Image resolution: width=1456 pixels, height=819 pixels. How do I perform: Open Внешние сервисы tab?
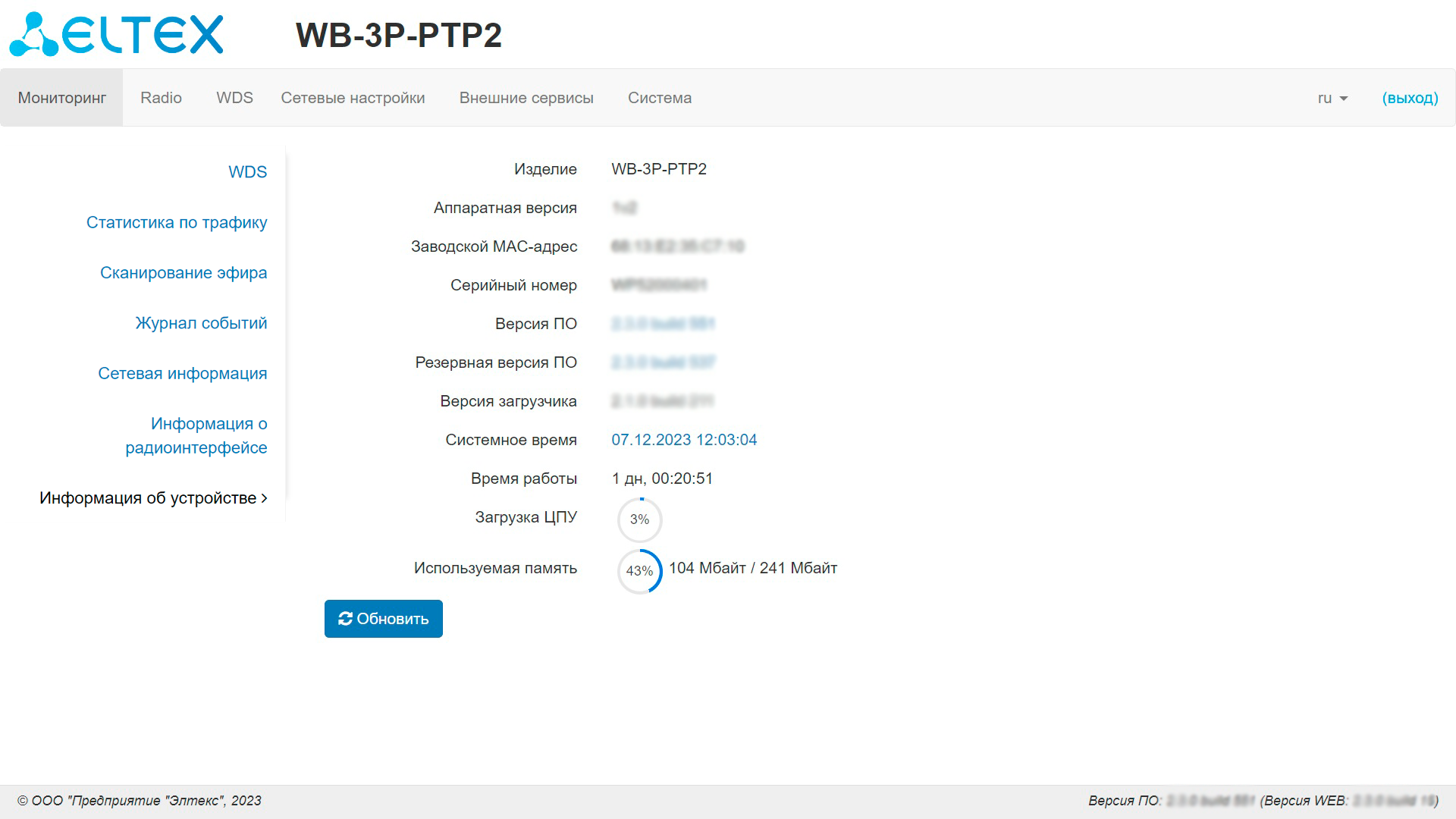click(526, 98)
